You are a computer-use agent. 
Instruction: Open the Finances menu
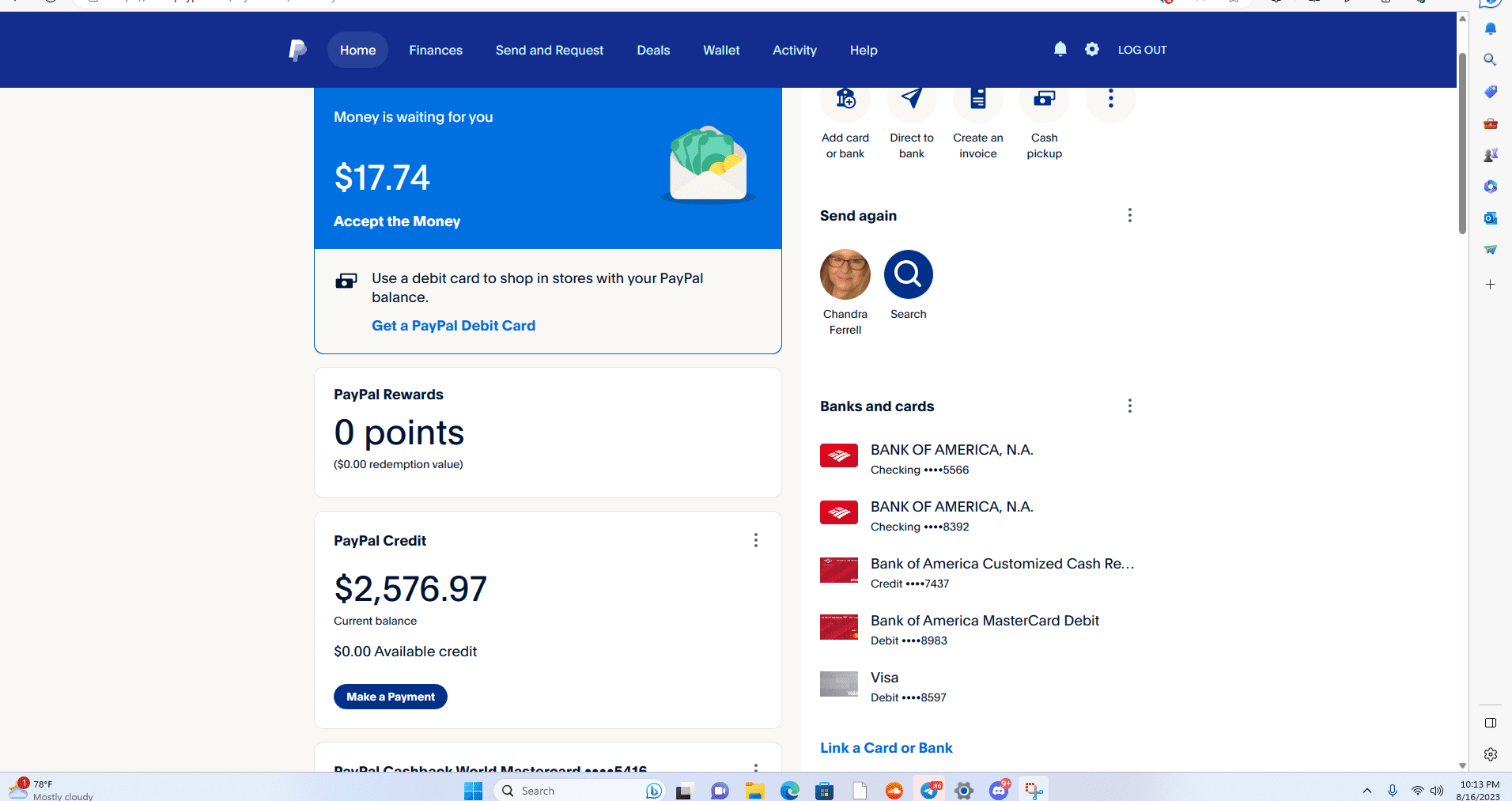[x=436, y=50]
